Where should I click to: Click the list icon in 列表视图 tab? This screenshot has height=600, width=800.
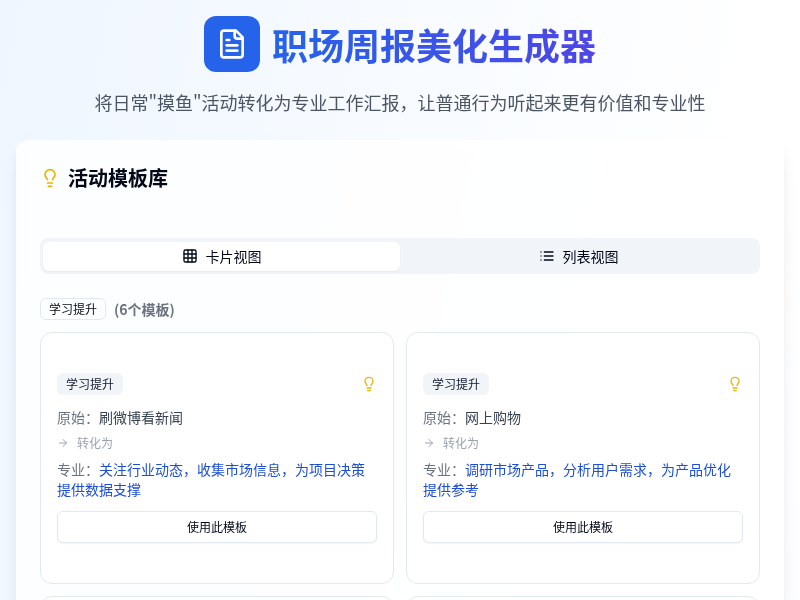546,256
